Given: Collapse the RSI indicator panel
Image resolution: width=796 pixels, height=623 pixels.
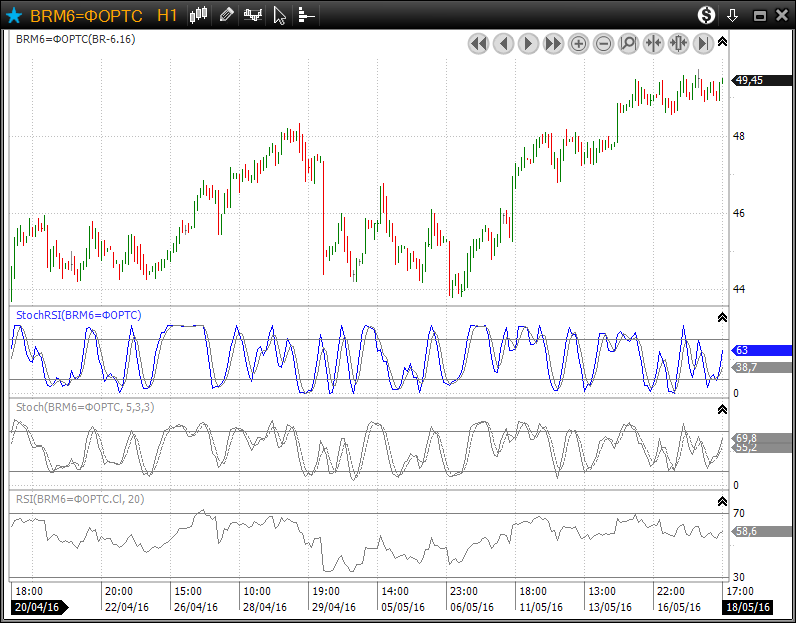Looking at the screenshot, I should tap(722, 502).
